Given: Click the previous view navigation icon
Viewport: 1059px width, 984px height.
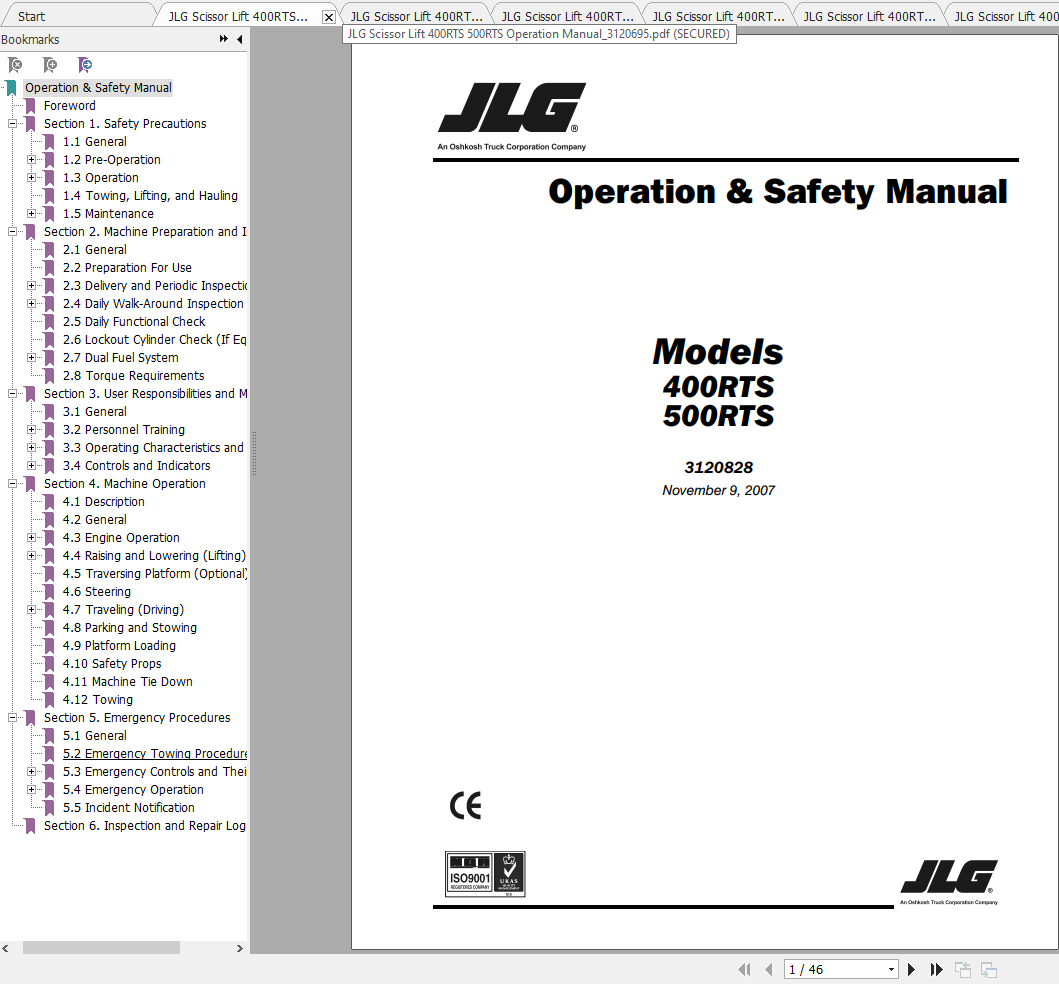Looking at the screenshot, I should (963, 970).
